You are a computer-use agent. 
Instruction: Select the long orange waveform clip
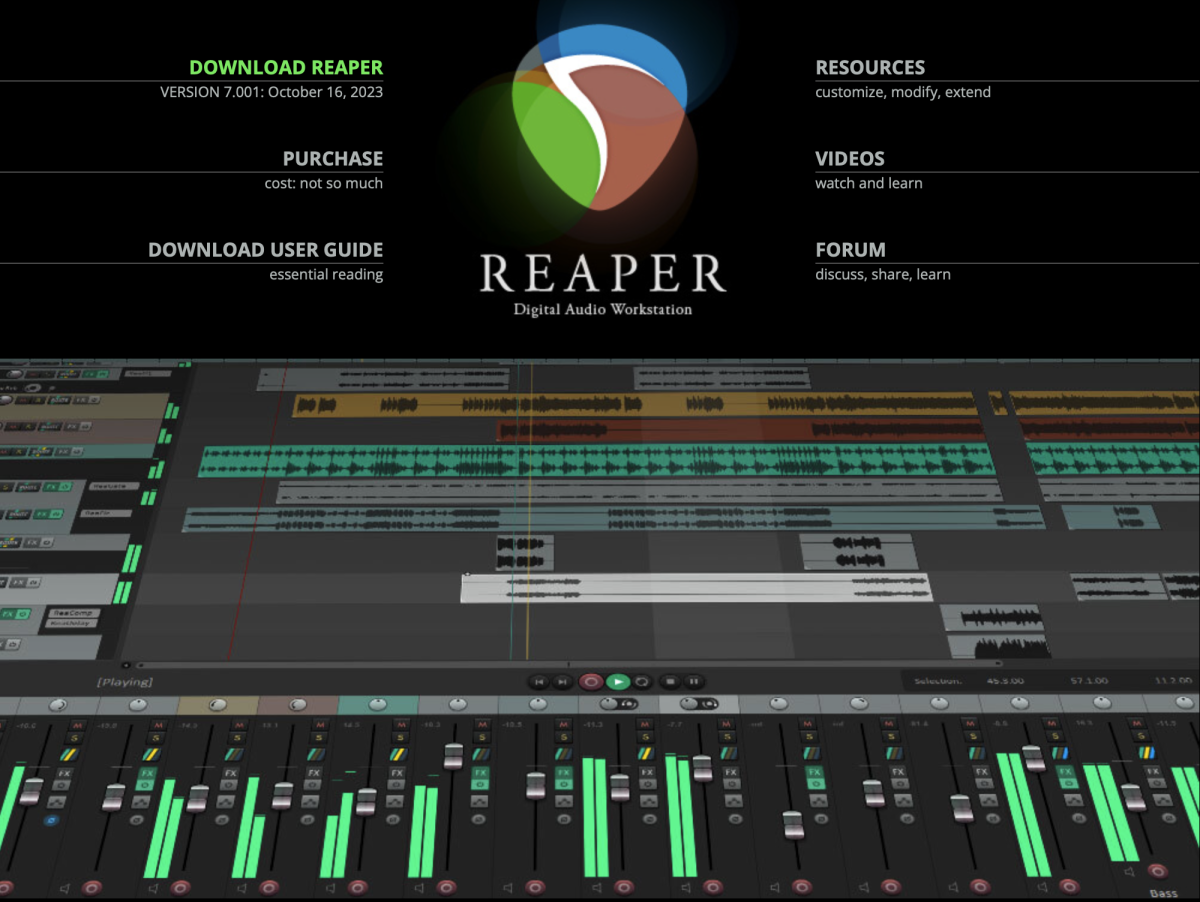(x=635, y=405)
